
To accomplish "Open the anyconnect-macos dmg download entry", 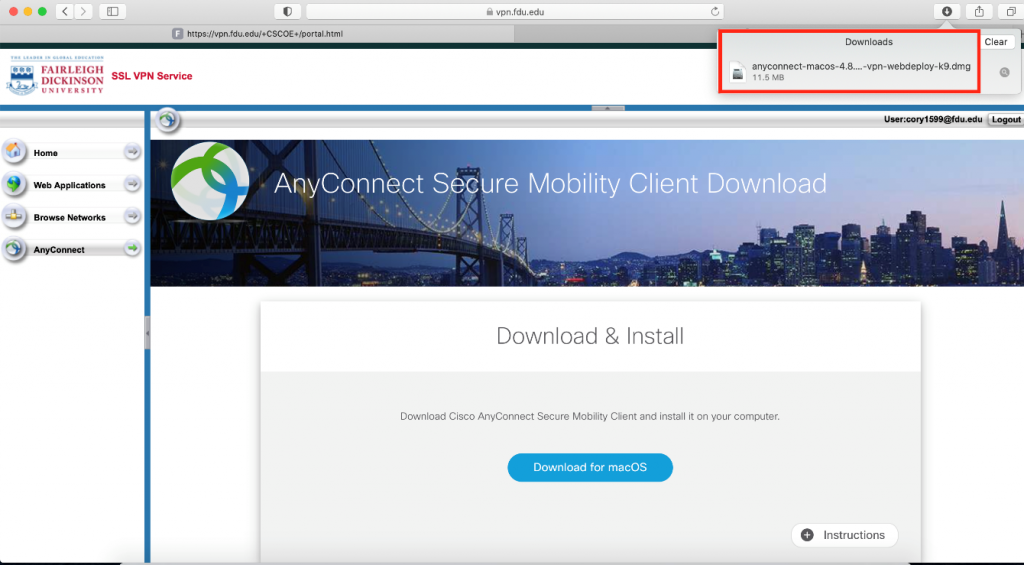I will [x=861, y=71].
